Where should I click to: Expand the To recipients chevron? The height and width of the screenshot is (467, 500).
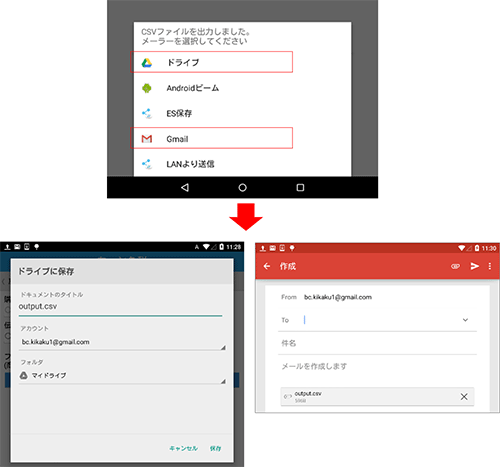pyautogui.click(x=465, y=320)
